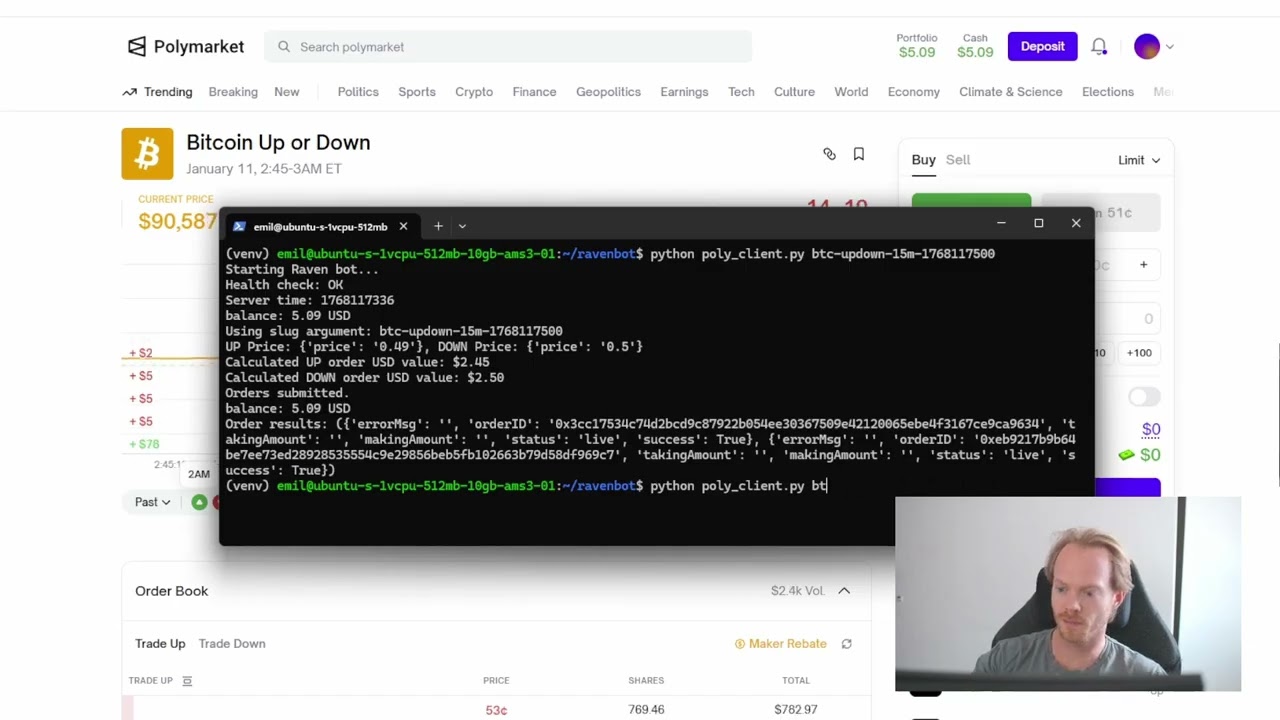Go to Geopolitics category

(608, 92)
